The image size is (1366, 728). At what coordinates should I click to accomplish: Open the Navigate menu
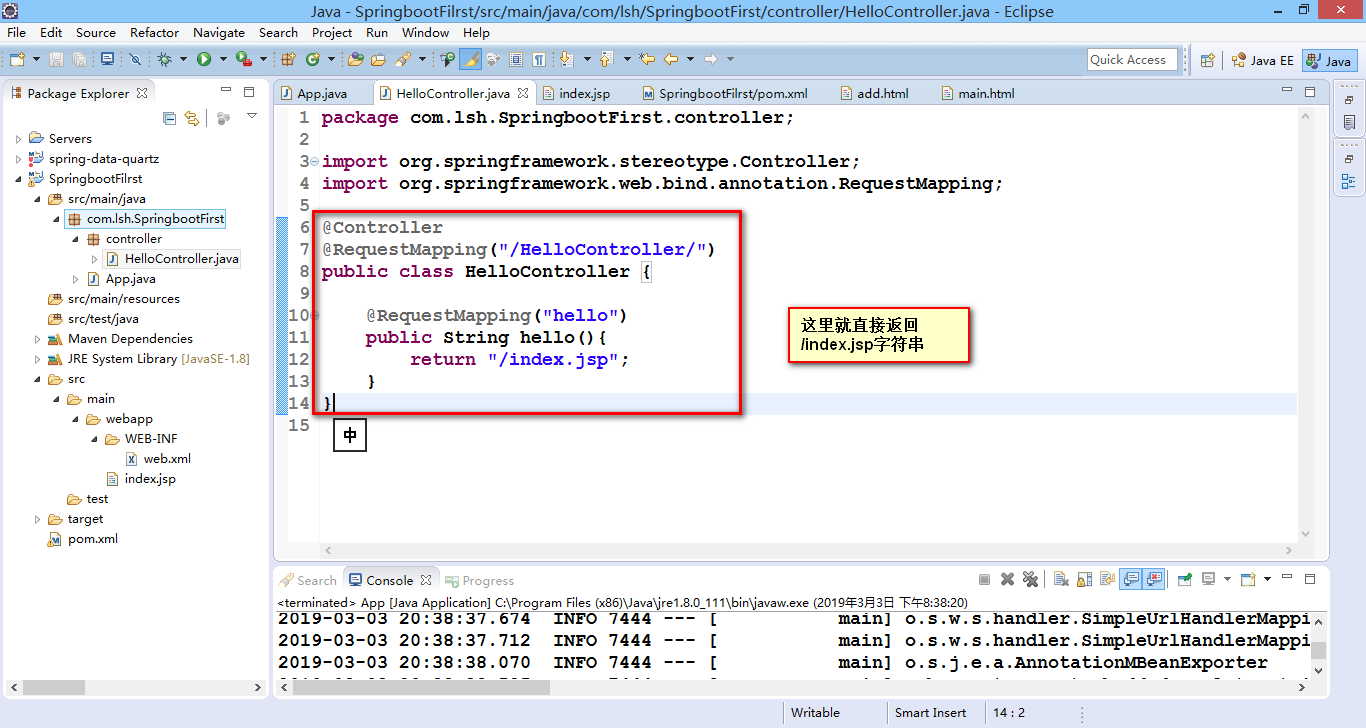tap(219, 32)
